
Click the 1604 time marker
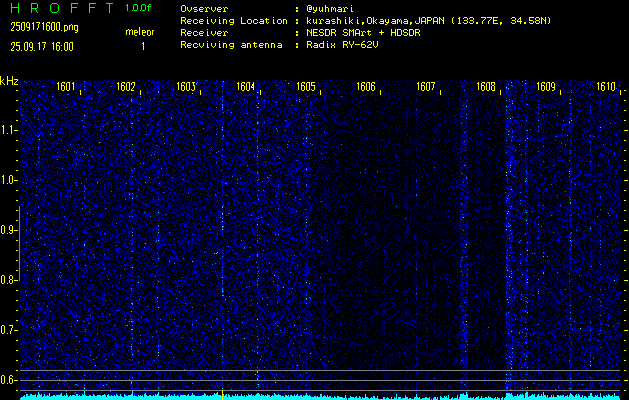coord(246,87)
